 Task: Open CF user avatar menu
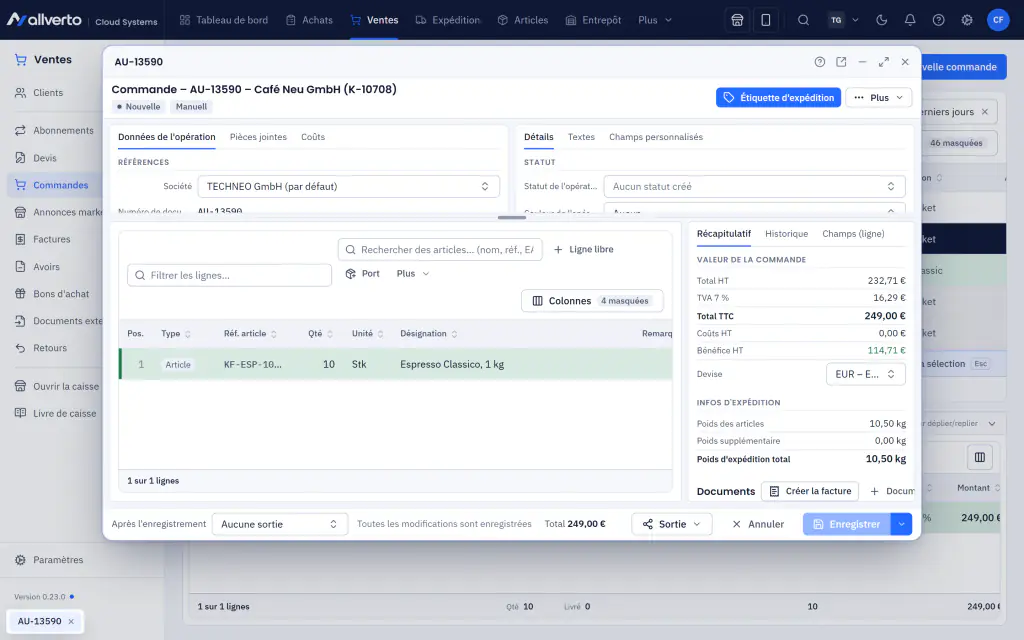click(998, 20)
